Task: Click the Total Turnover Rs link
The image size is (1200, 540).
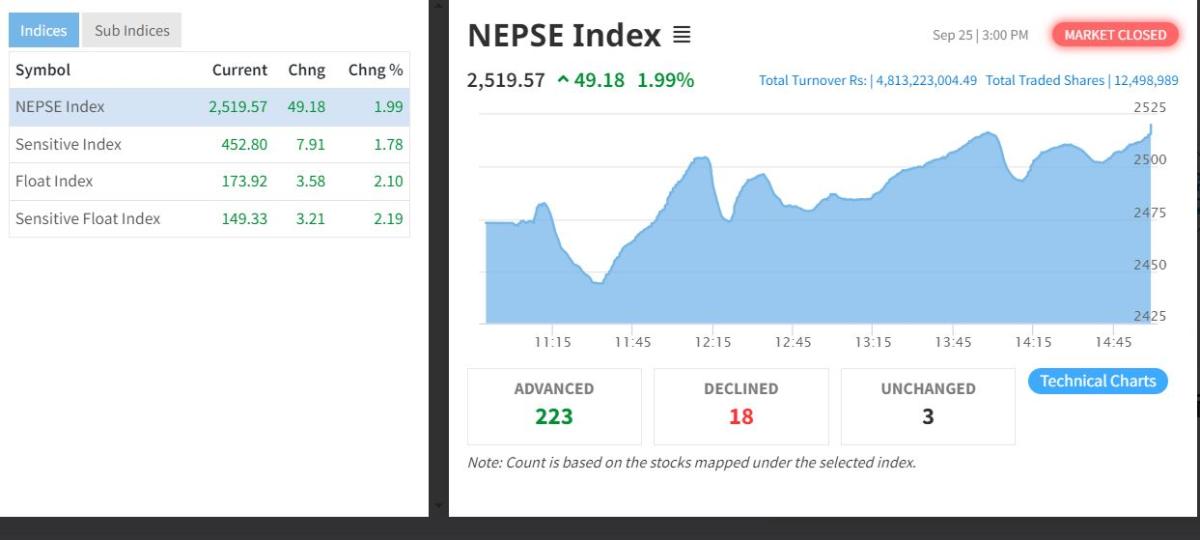Action: (x=868, y=81)
